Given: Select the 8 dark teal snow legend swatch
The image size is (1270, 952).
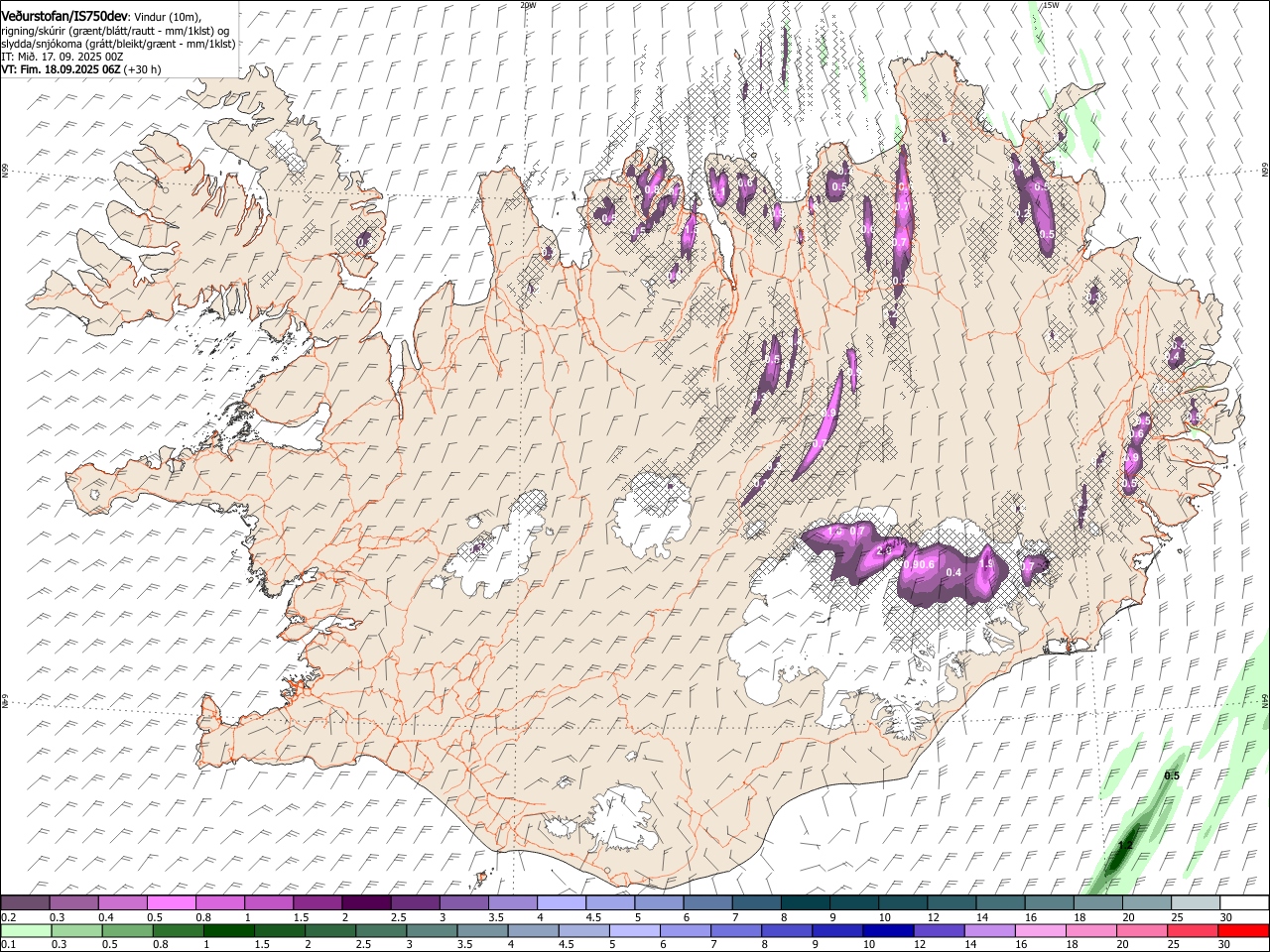Looking at the screenshot, I should click(804, 902).
